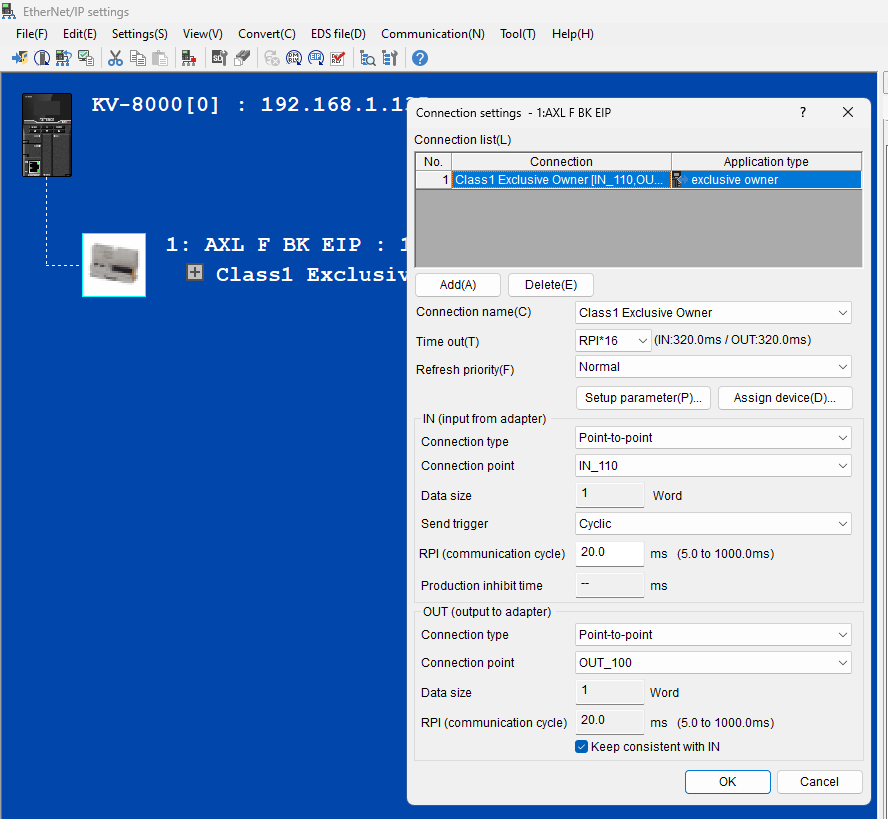The height and width of the screenshot is (819, 888).
Task: Select the Class1 Exclusive Owner connection row
Action: point(639,180)
